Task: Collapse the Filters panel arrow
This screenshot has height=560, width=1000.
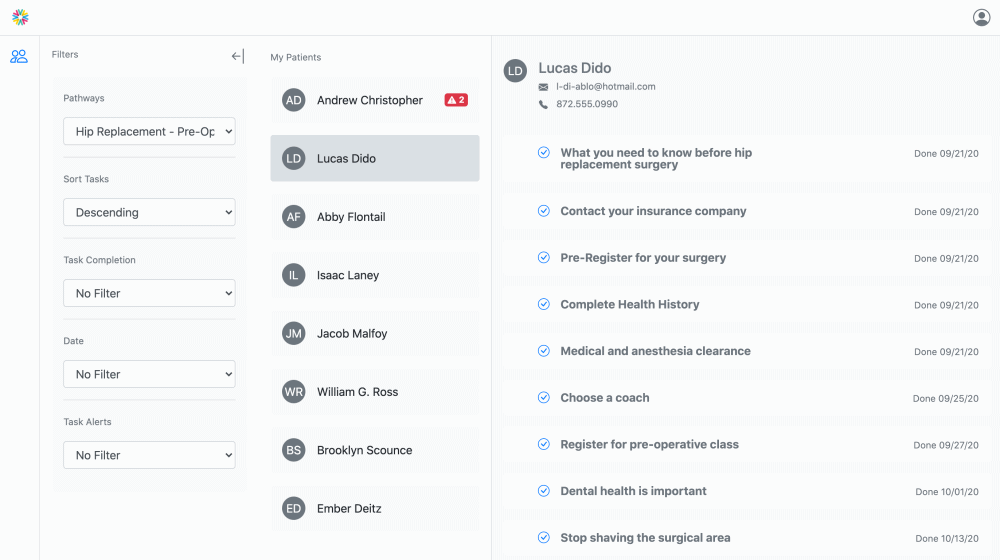Action: click(x=237, y=56)
